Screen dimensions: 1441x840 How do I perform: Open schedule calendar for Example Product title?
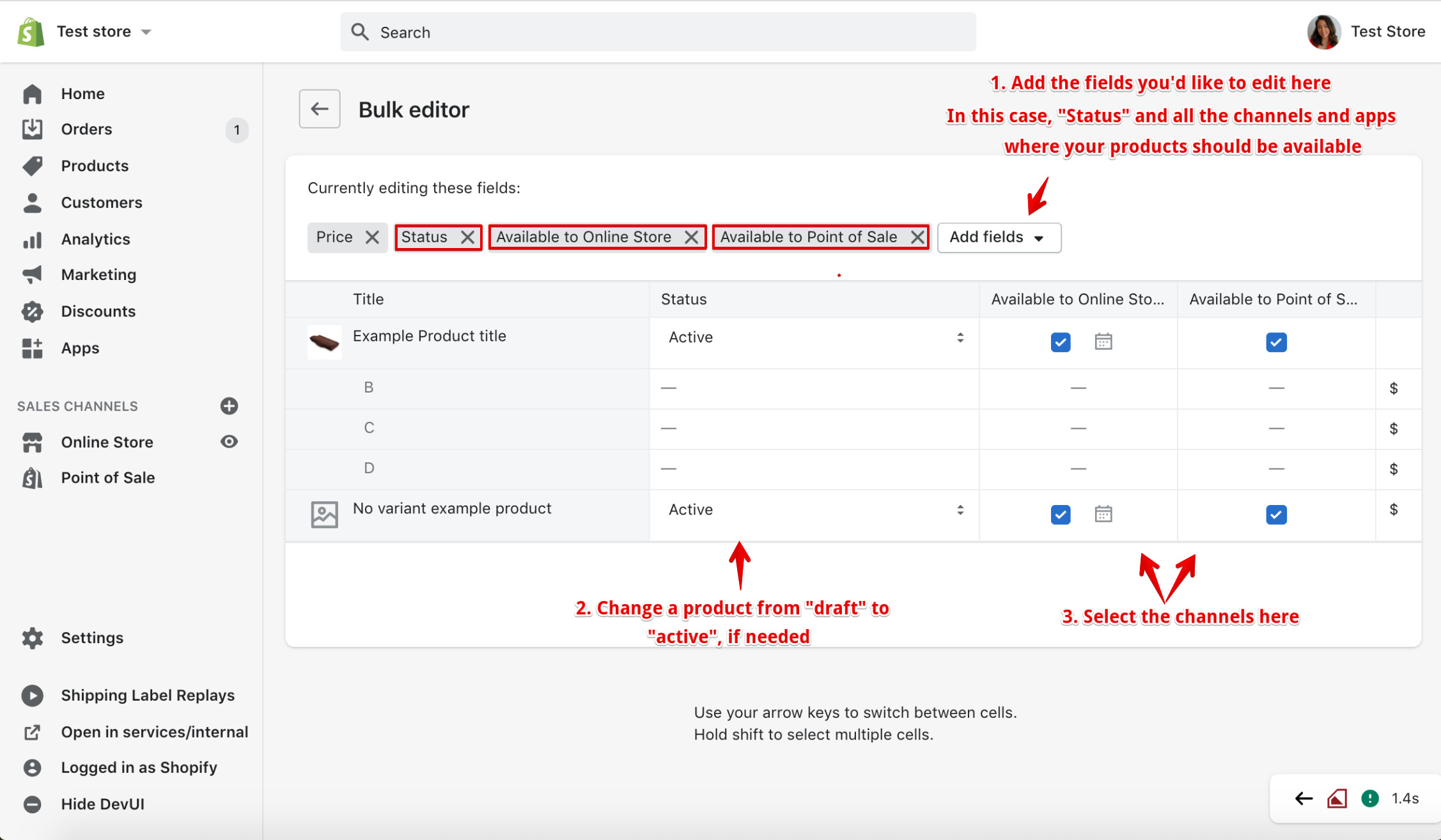point(1103,342)
